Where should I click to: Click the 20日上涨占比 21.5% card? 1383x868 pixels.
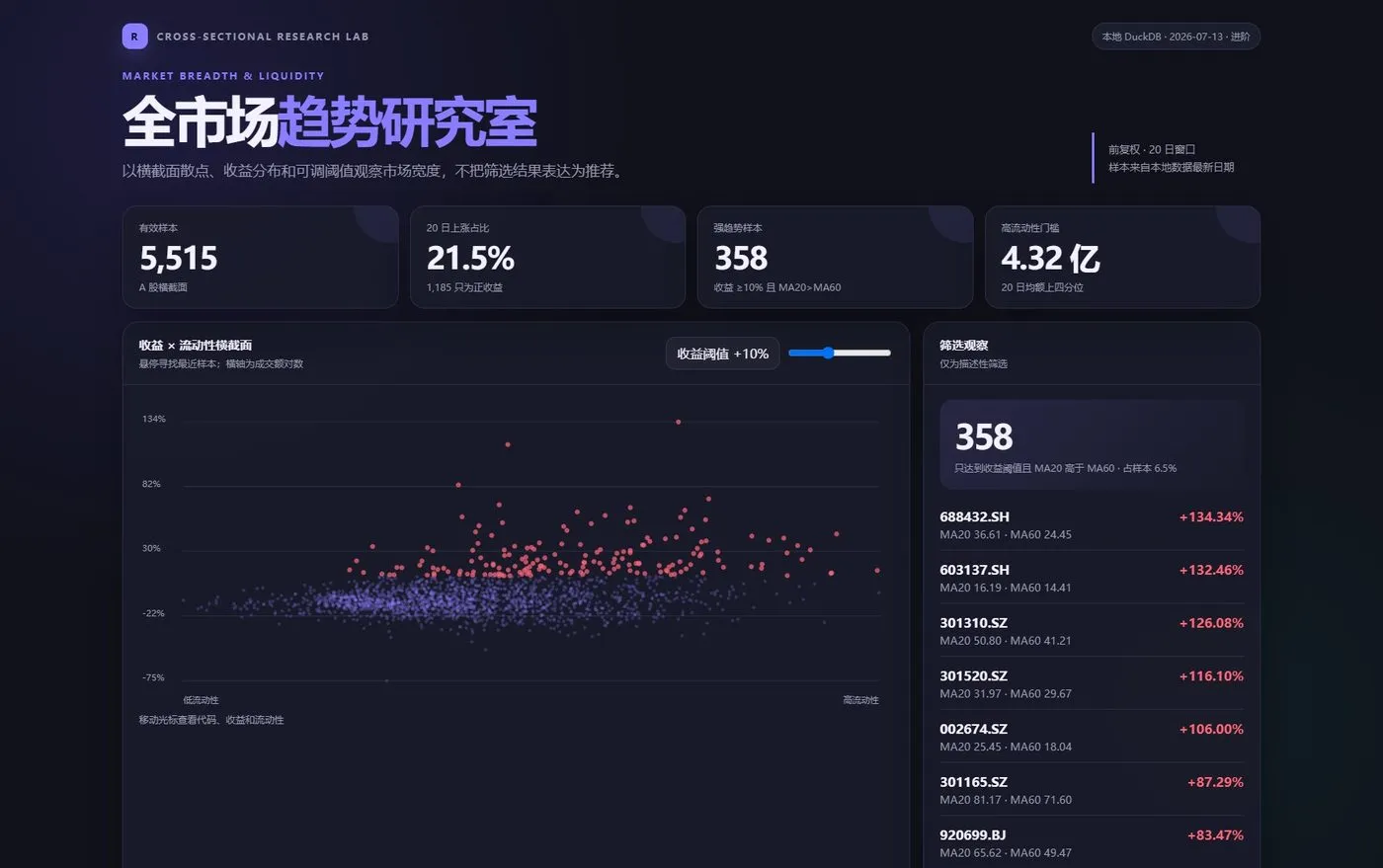coord(547,257)
